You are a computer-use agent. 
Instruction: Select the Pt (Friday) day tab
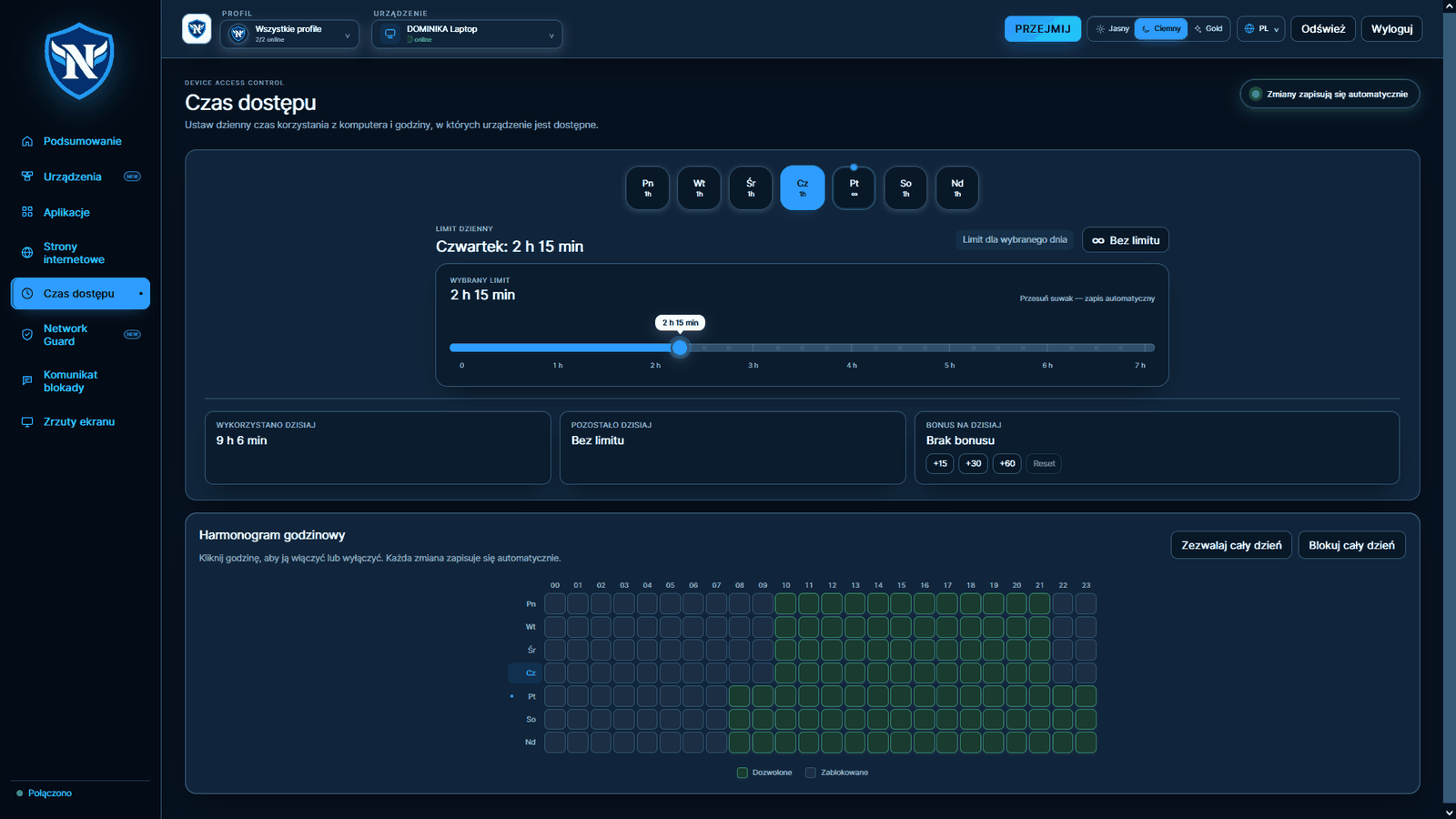(854, 187)
